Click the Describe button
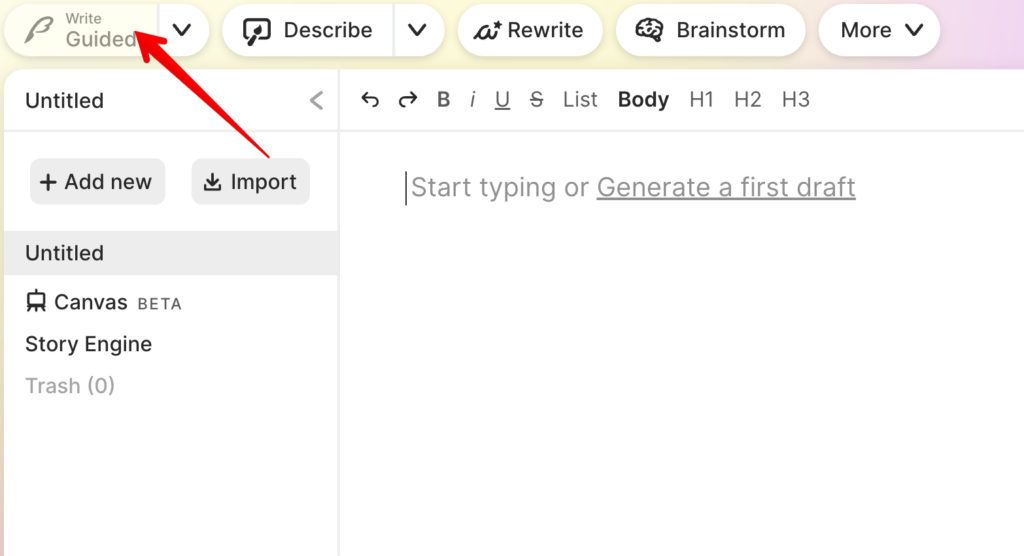The height and width of the screenshot is (556, 1024). (308, 30)
